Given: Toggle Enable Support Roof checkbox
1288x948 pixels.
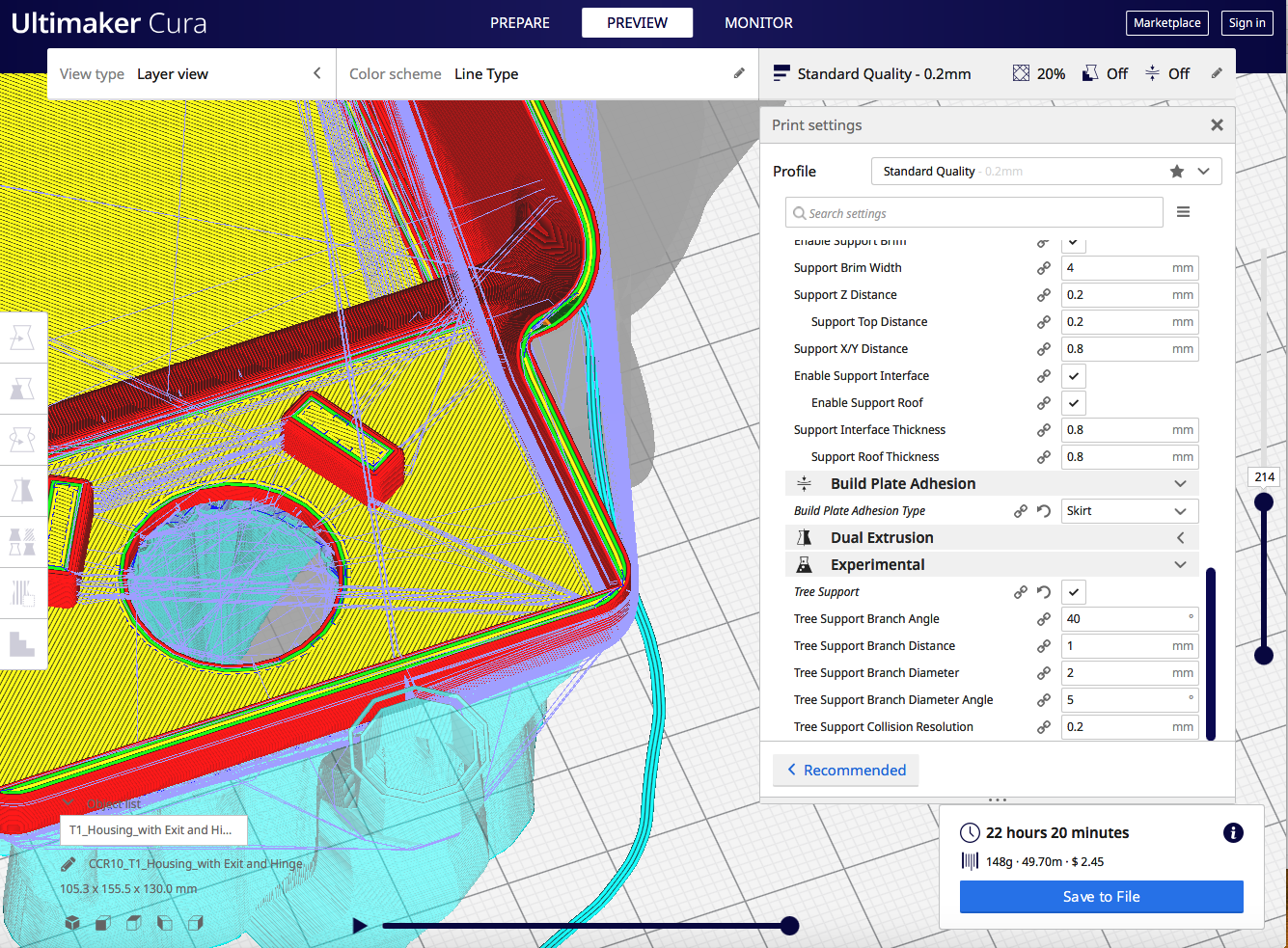Looking at the screenshot, I should pos(1074,403).
